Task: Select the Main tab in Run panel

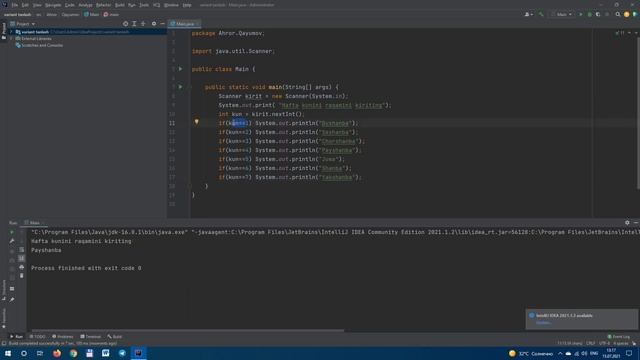Action: tap(34, 223)
